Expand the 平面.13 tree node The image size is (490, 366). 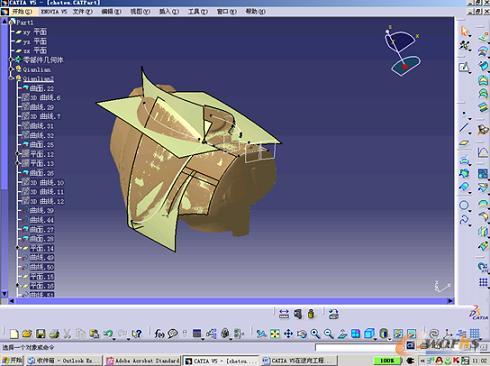18,163
